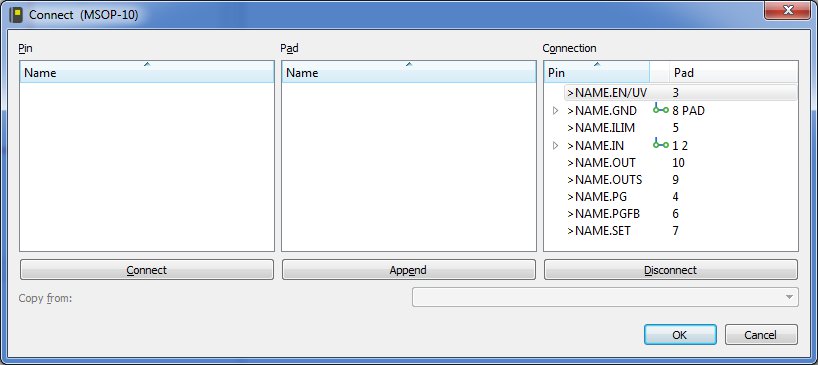
Task: Click pad value 7 in the SET row
Action: pyautogui.click(x=676, y=230)
